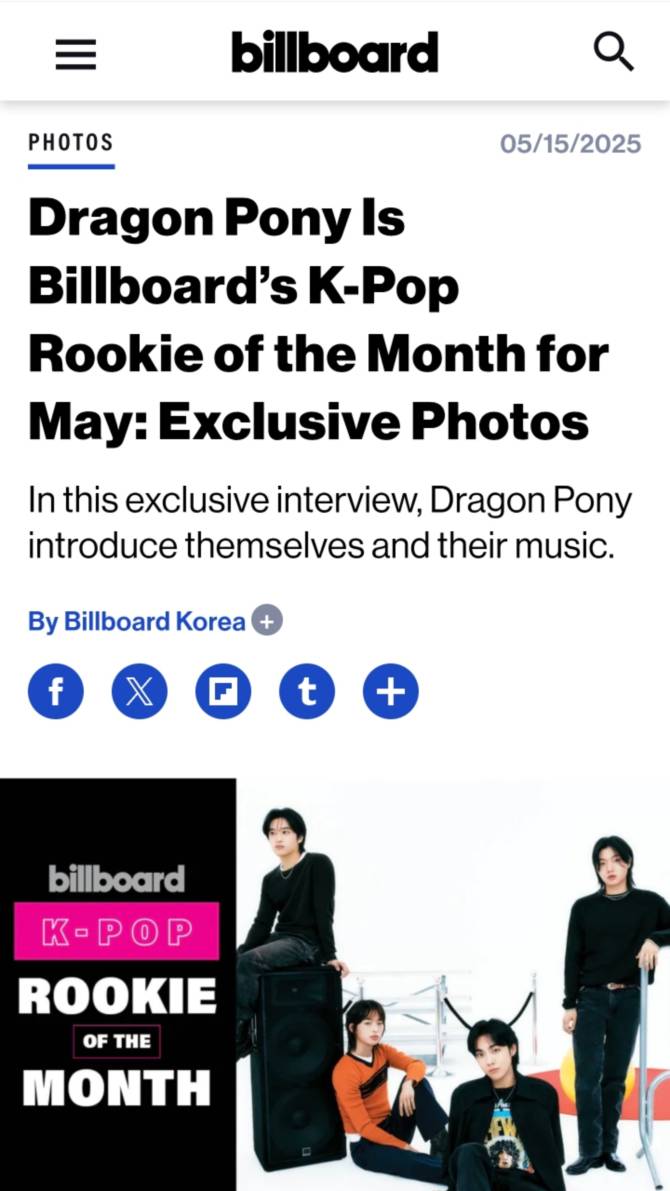Image resolution: width=670 pixels, height=1191 pixels.
Task: Click billboard logo inside rookie graphic
Action: [x=117, y=880]
